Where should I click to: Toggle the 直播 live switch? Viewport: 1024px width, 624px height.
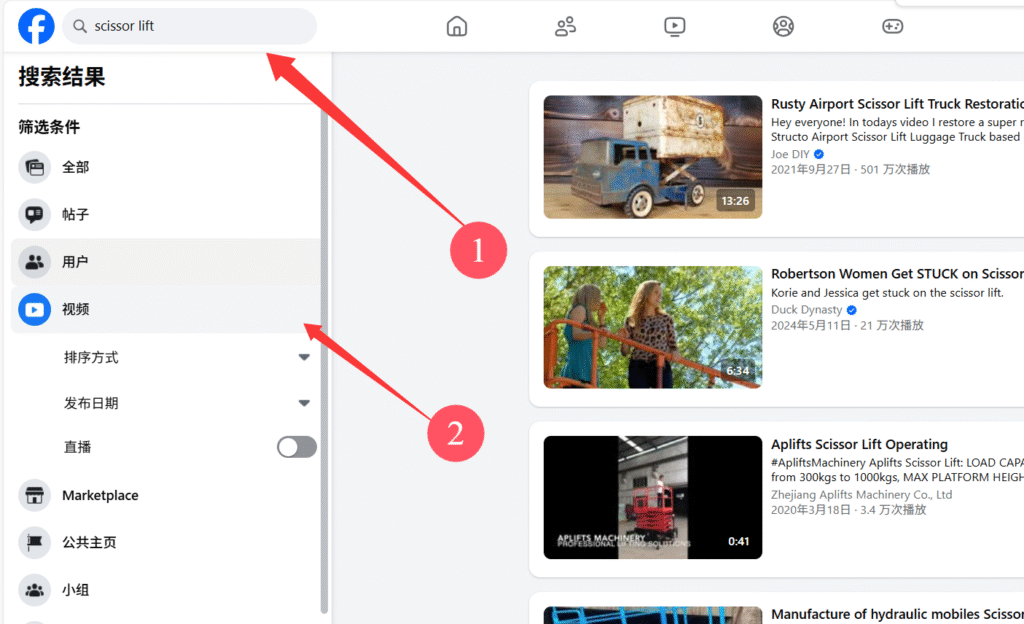[297, 447]
